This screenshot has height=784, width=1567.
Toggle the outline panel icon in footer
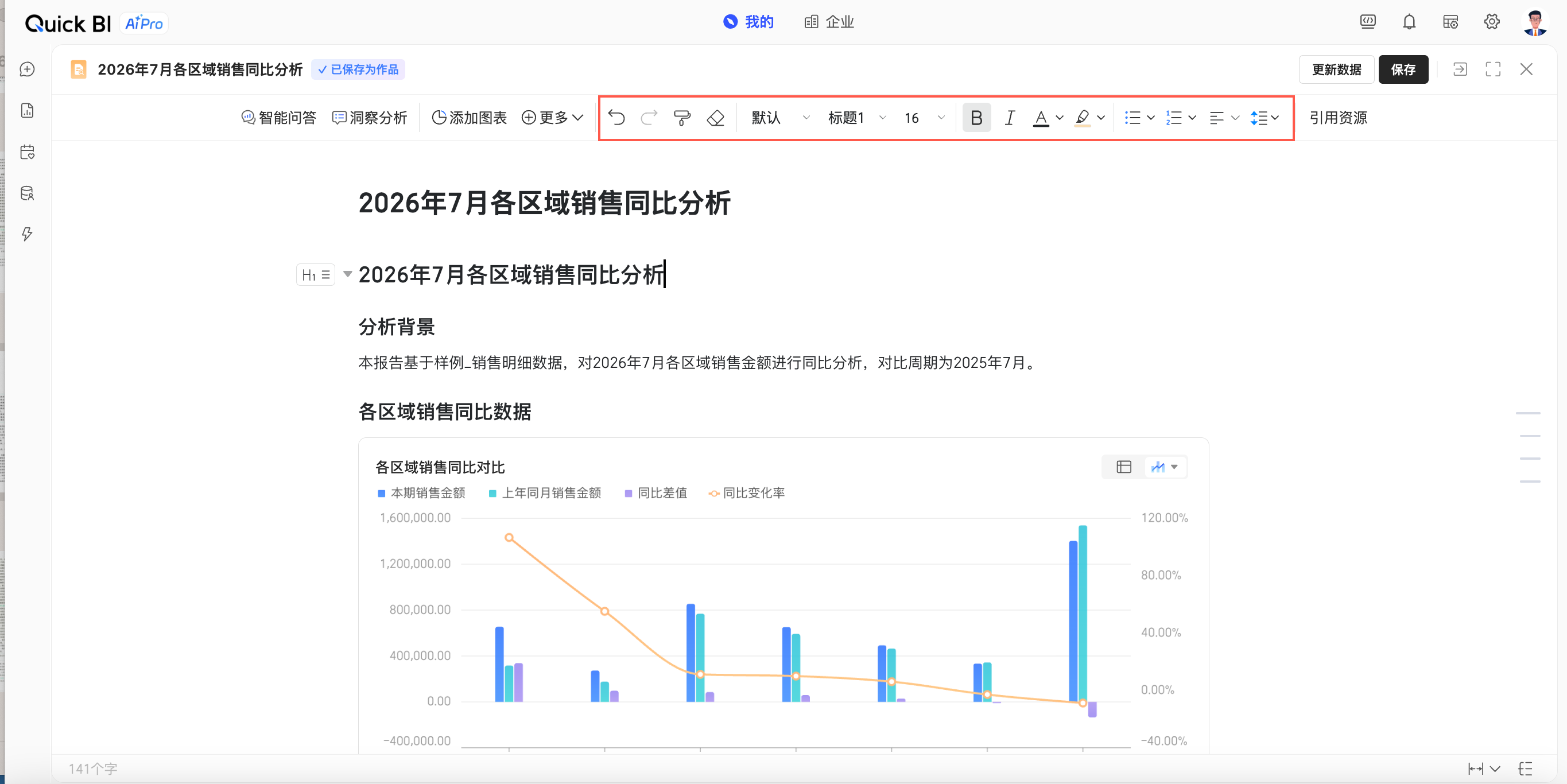coord(1526,769)
